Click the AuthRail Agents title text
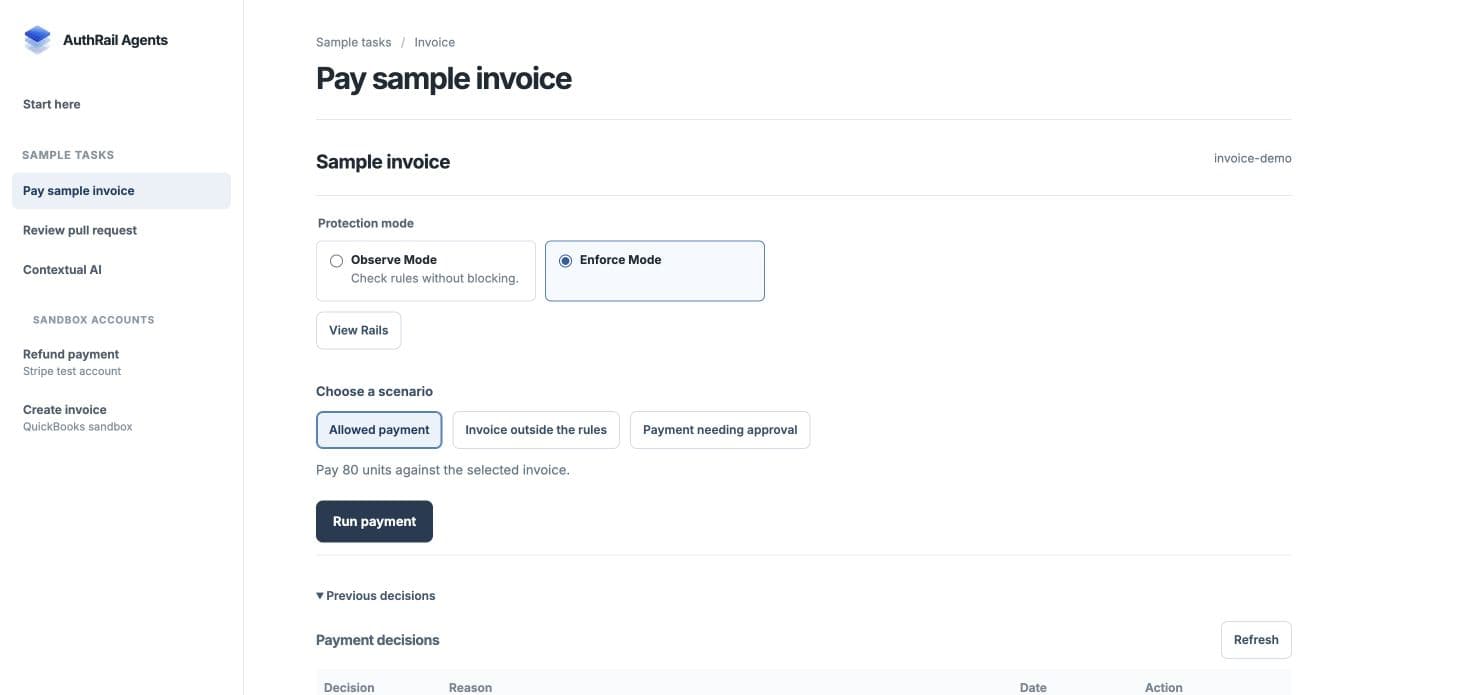The image size is (1470, 695). (115, 40)
